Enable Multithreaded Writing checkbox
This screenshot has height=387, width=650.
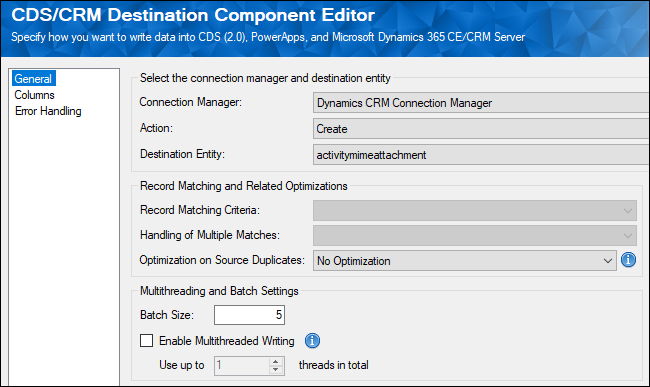(146, 341)
